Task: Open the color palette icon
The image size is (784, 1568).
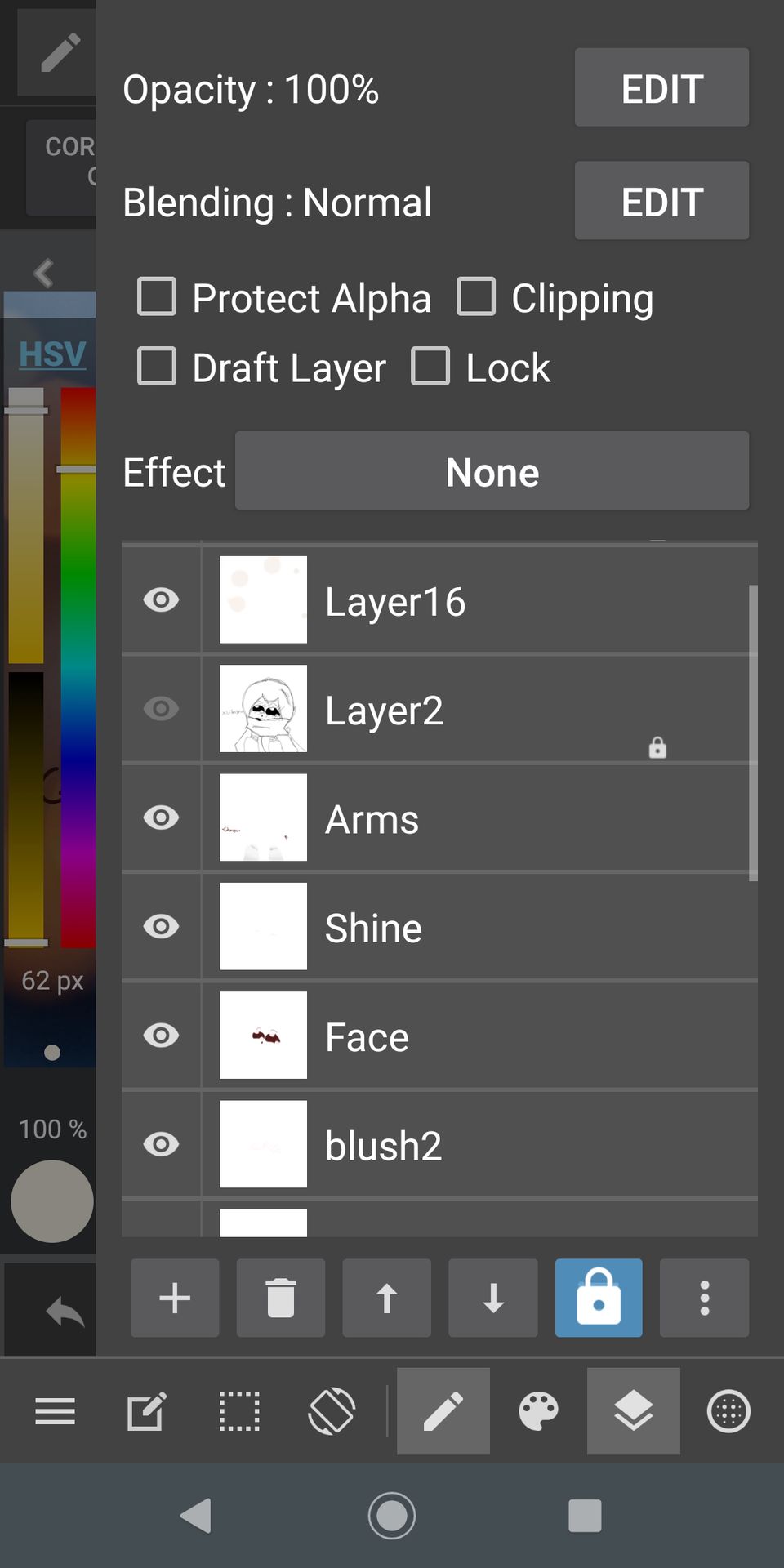Action: [x=539, y=1411]
